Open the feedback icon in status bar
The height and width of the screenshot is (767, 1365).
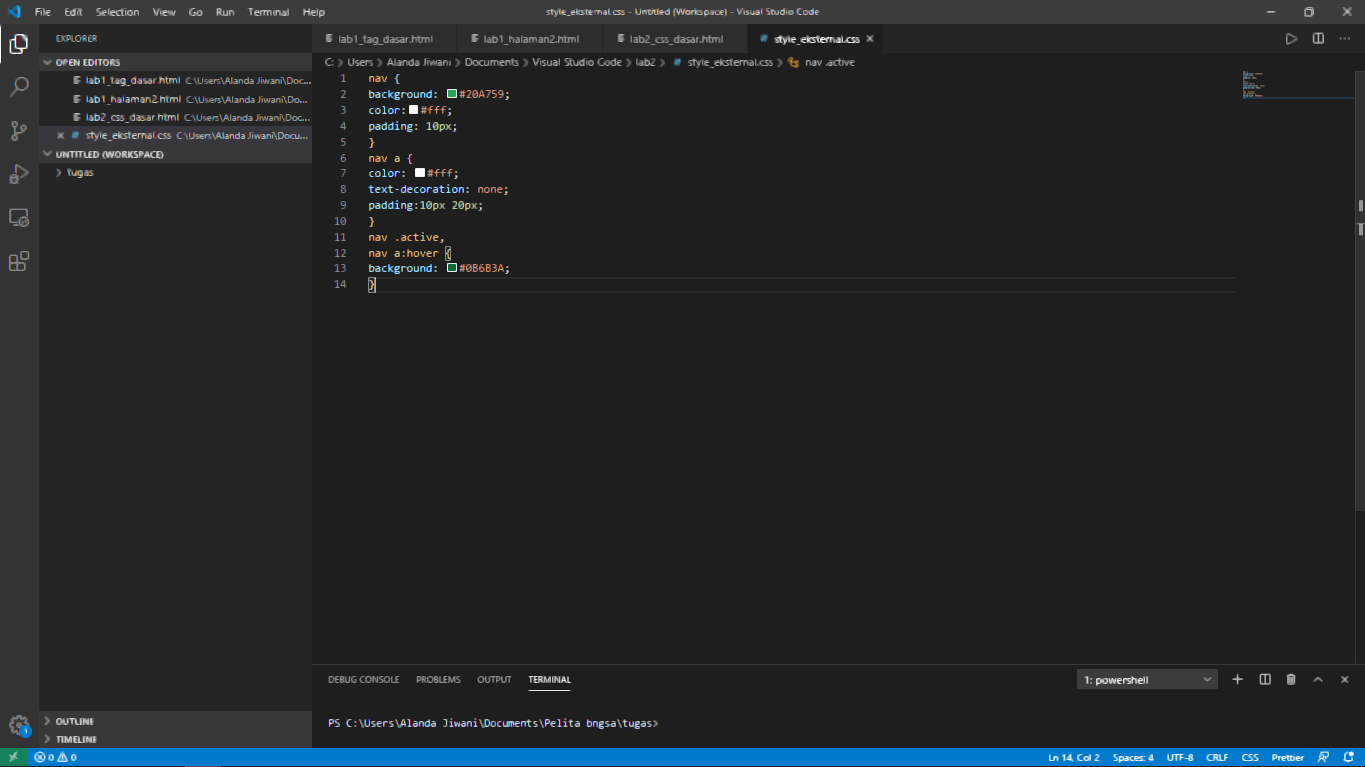click(x=1323, y=758)
